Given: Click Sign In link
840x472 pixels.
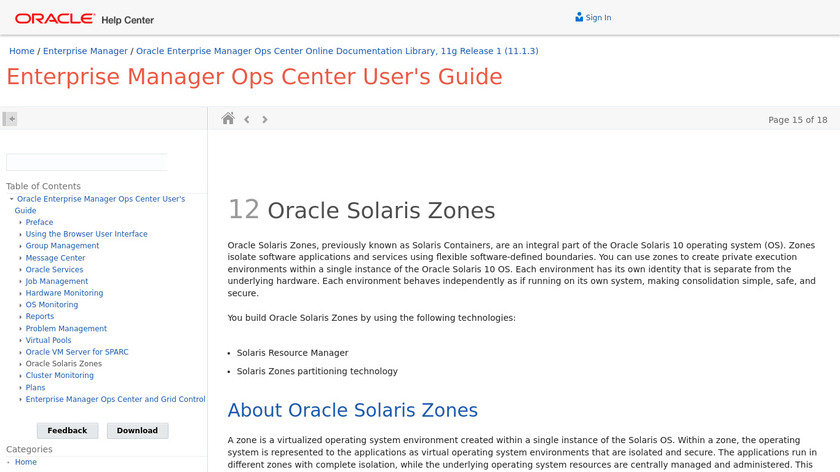Looking at the screenshot, I should click(x=598, y=18).
